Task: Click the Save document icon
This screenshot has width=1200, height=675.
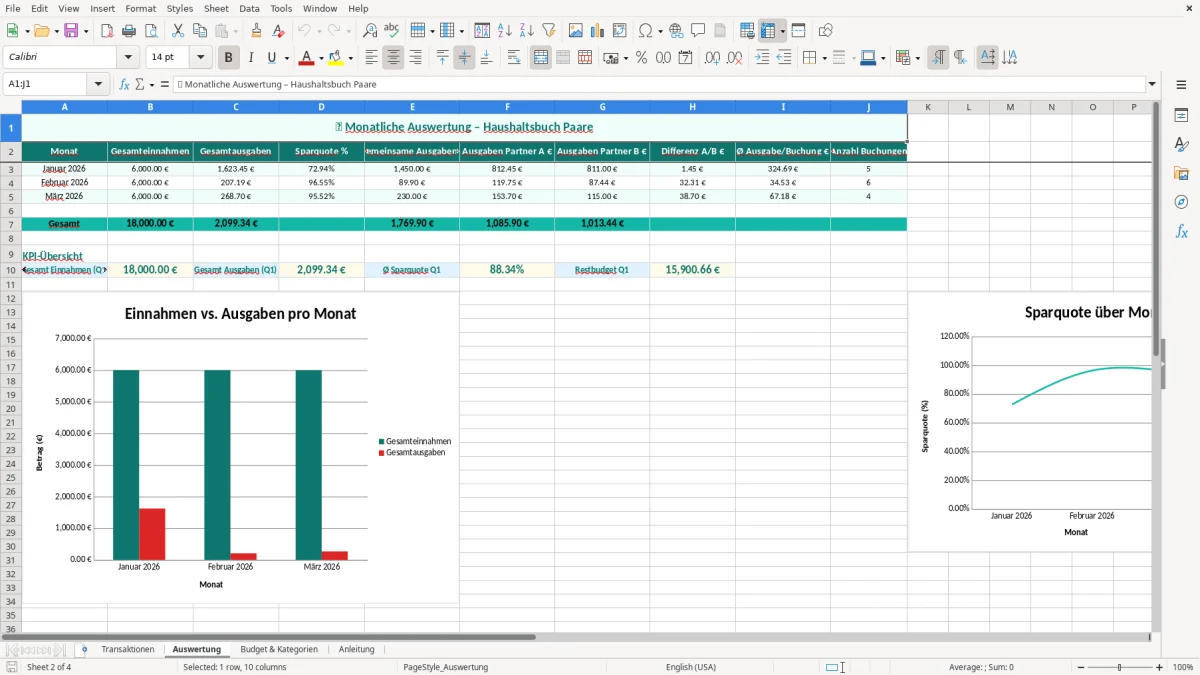Action: (x=71, y=31)
